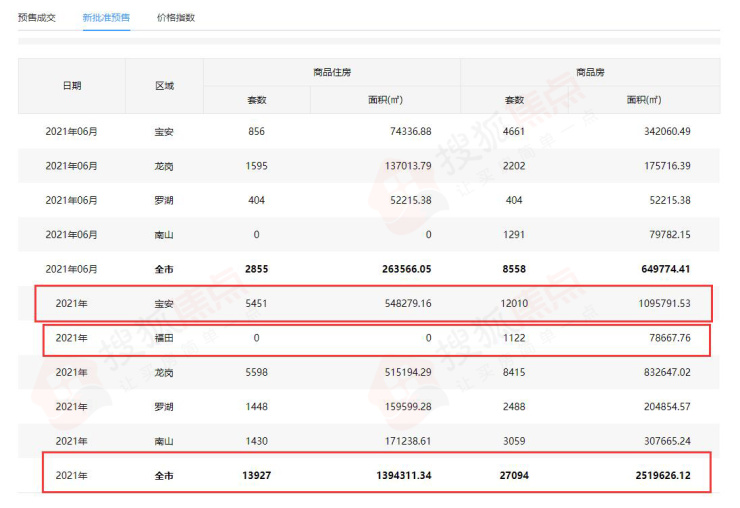Click the 商品房 group header
Viewport: 740px width, 508px height.
pos(590,72)
